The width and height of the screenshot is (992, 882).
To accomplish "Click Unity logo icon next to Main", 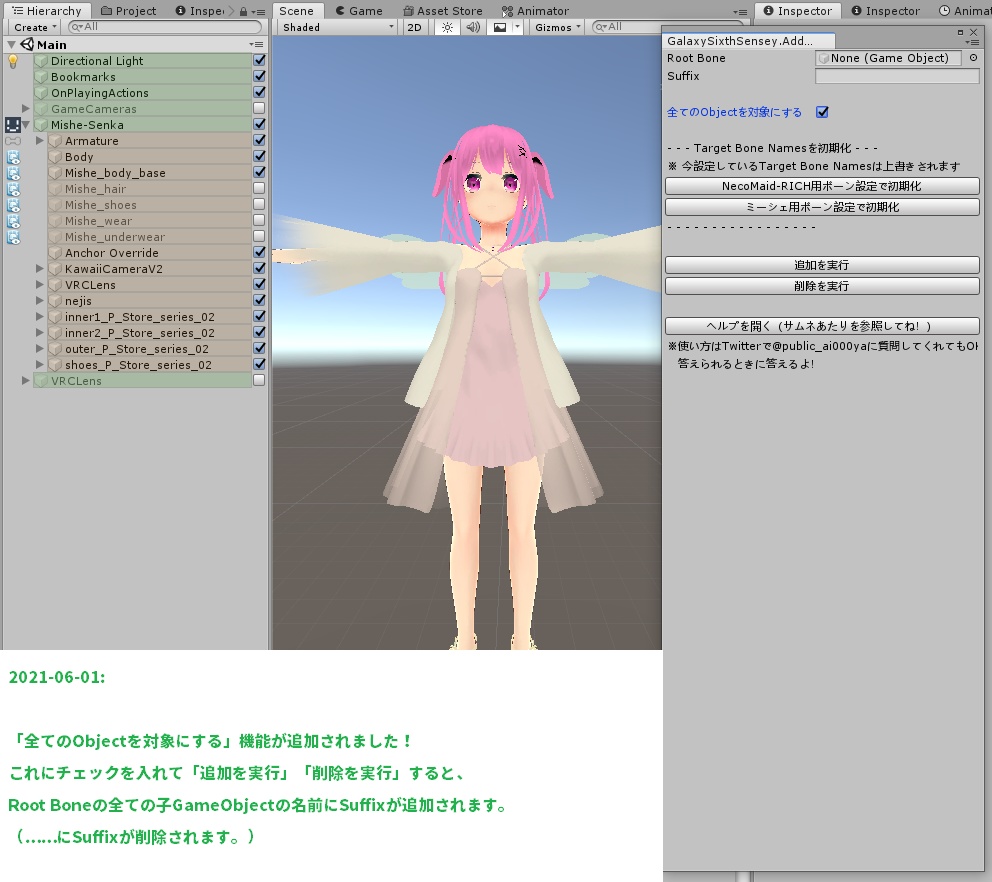I will [27, 44].
